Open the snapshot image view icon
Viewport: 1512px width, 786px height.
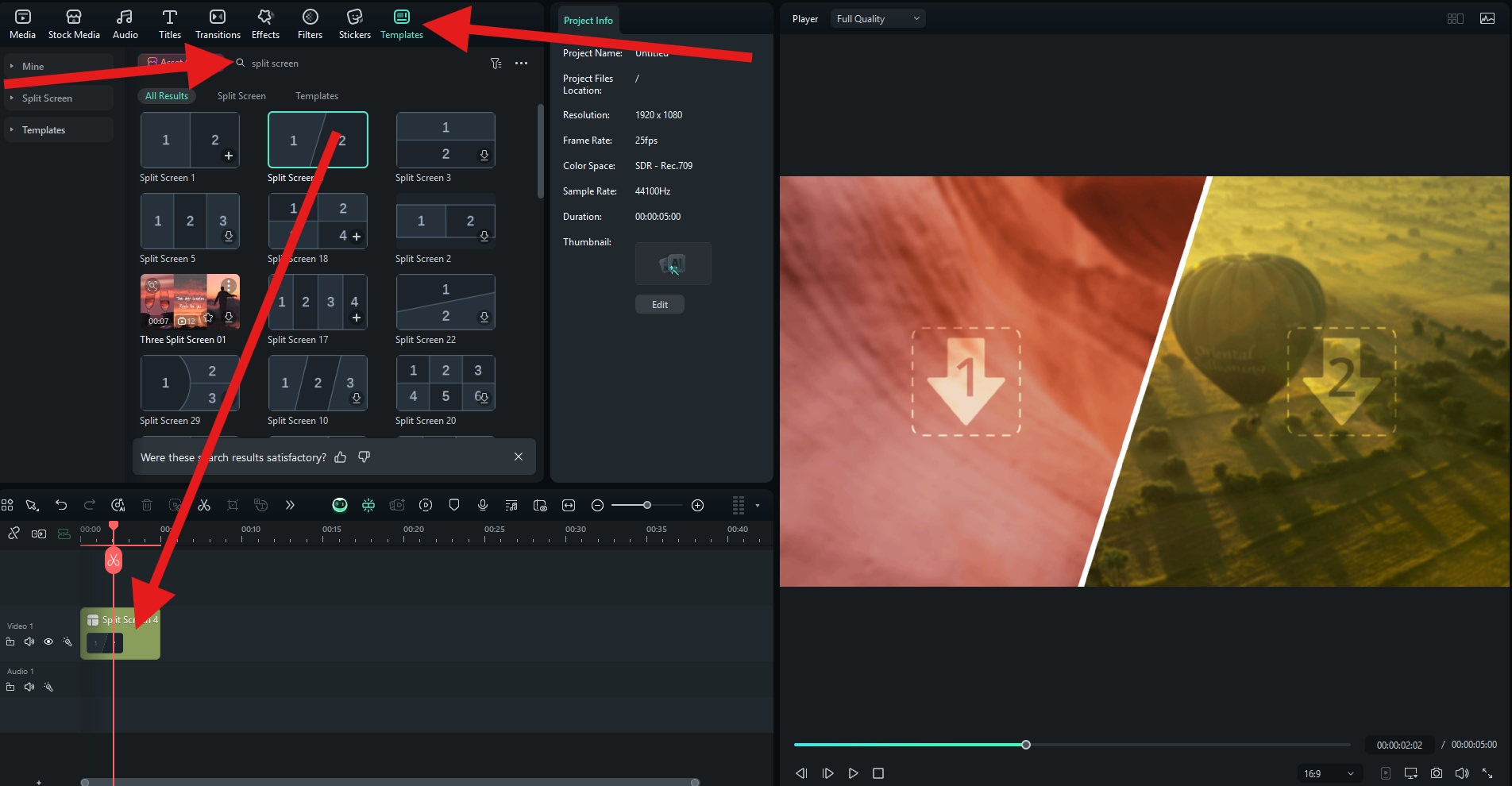pyautogui.click(x=1487, y=18)
